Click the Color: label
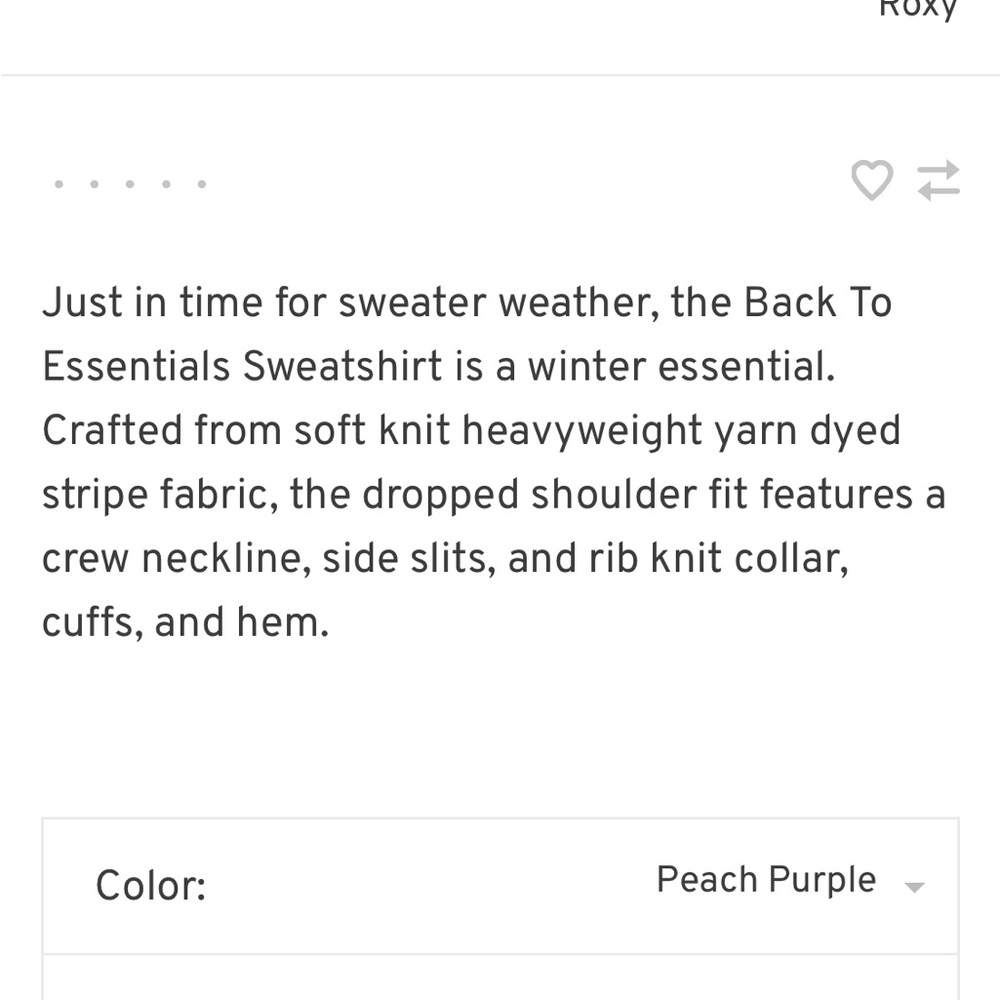The width and height of the screenshot is (1000, 1000). coord(151,886)
